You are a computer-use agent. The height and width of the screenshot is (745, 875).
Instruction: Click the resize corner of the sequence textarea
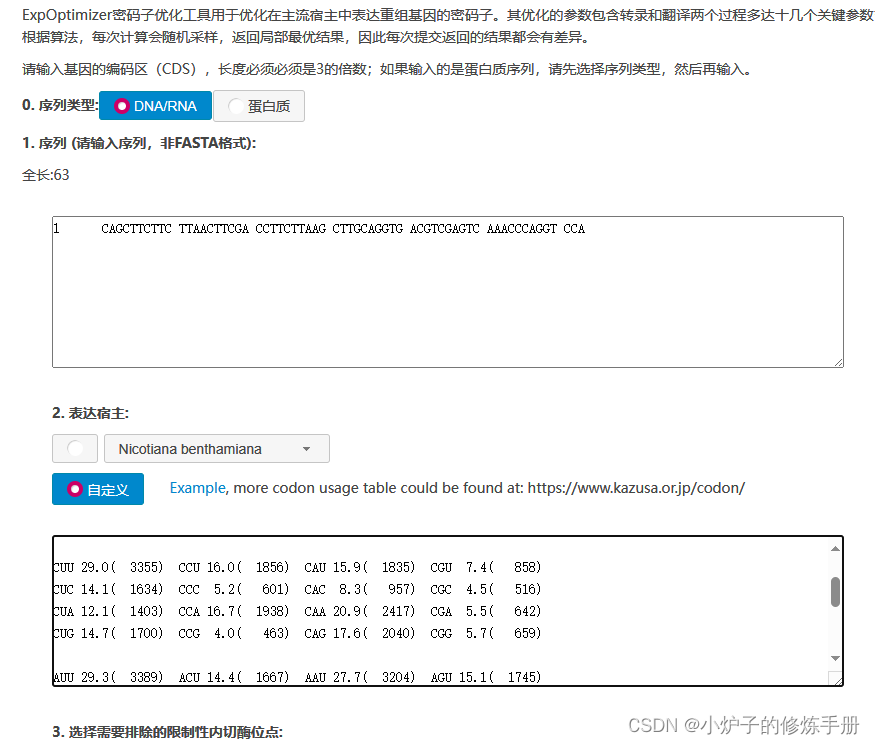(839, 362)
